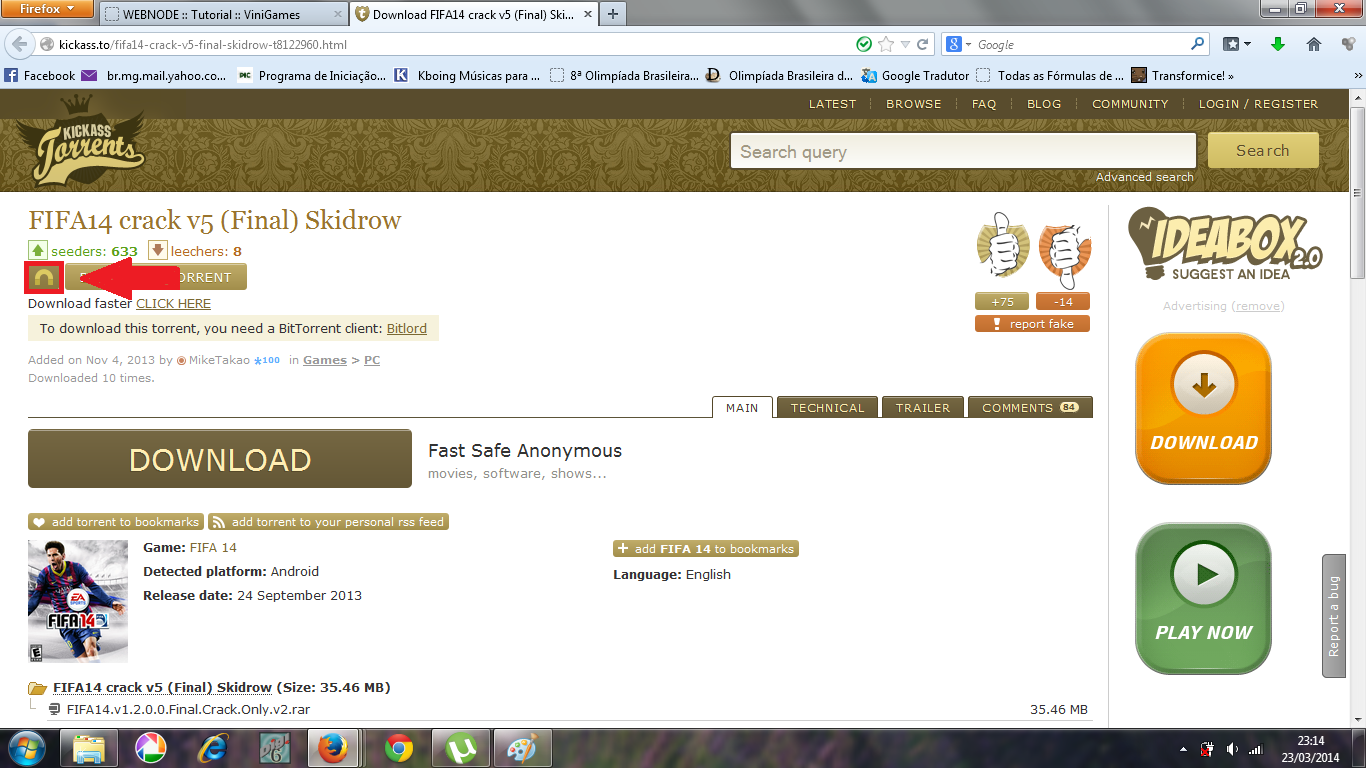Click the magnet link icon outlined in red
This screenshot has width=1366, height=768.
tap(45, 277)
